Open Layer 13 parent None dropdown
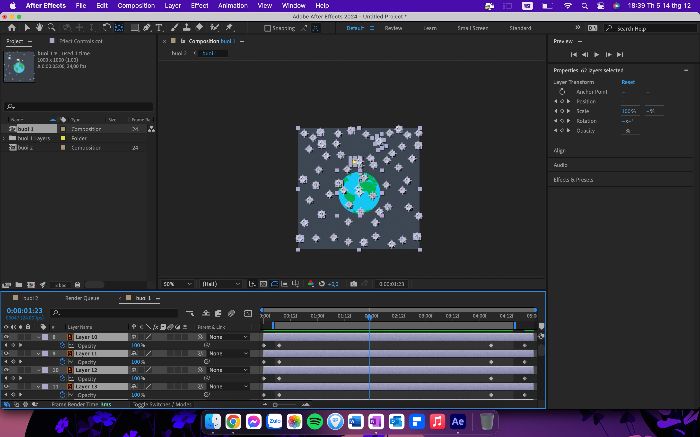 [228, 387]
